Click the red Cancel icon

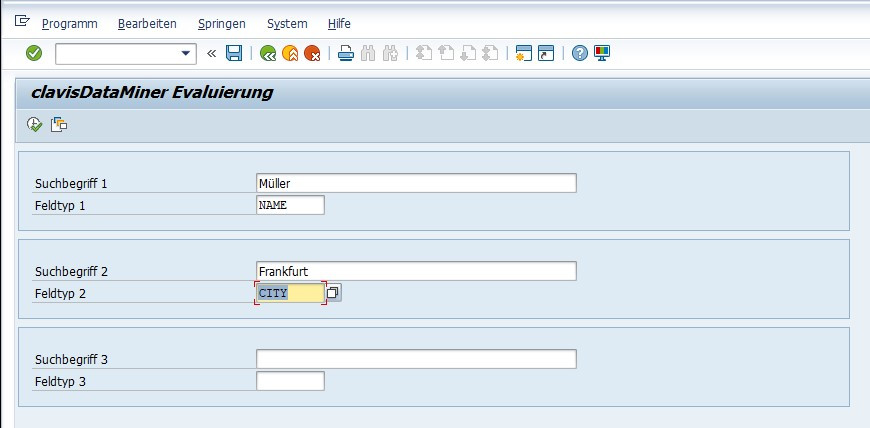tap(312, 53)
